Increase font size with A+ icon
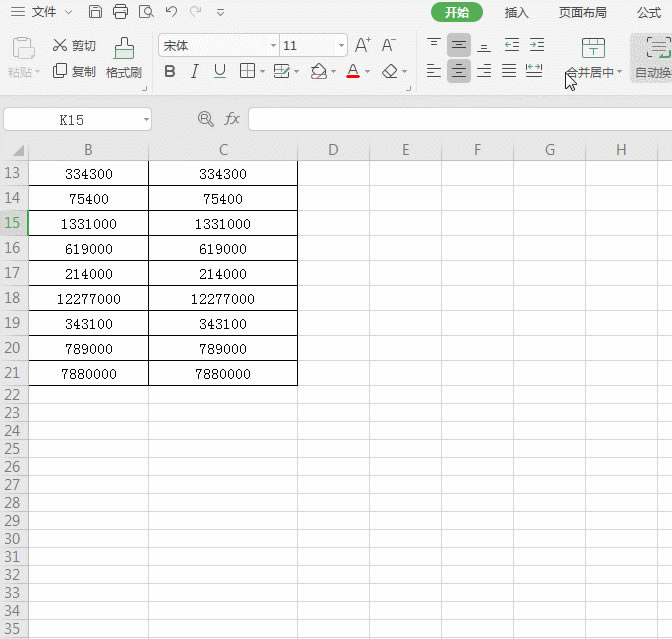This screenshot has width=672, height=639. pos(363,45)
